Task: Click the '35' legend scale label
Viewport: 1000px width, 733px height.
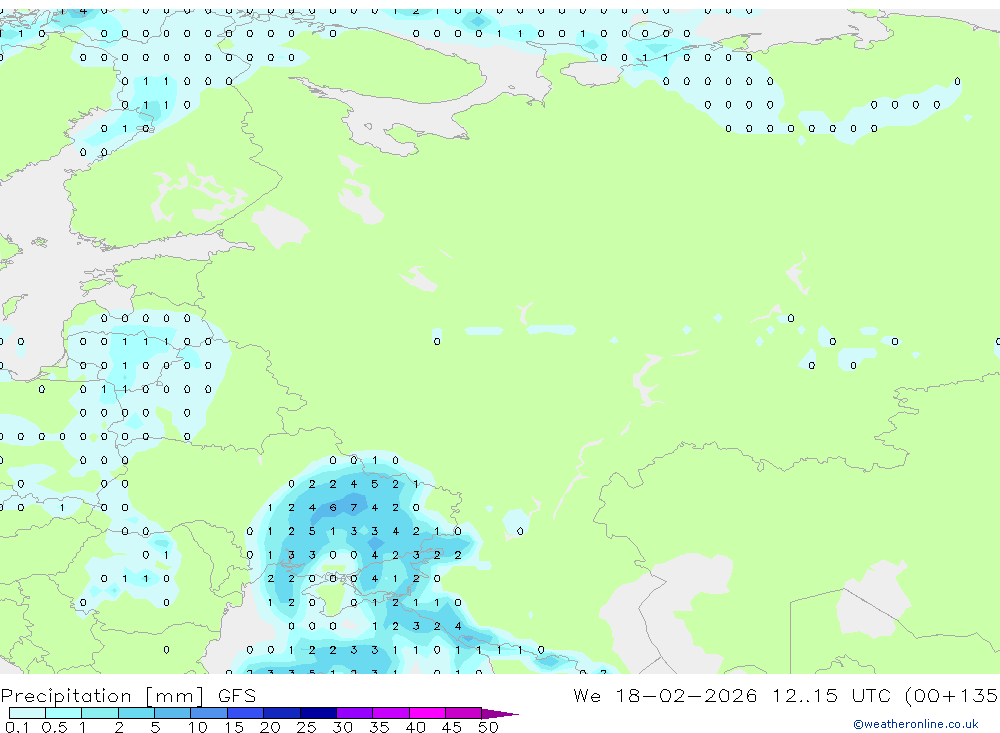Action: [379, 727]
